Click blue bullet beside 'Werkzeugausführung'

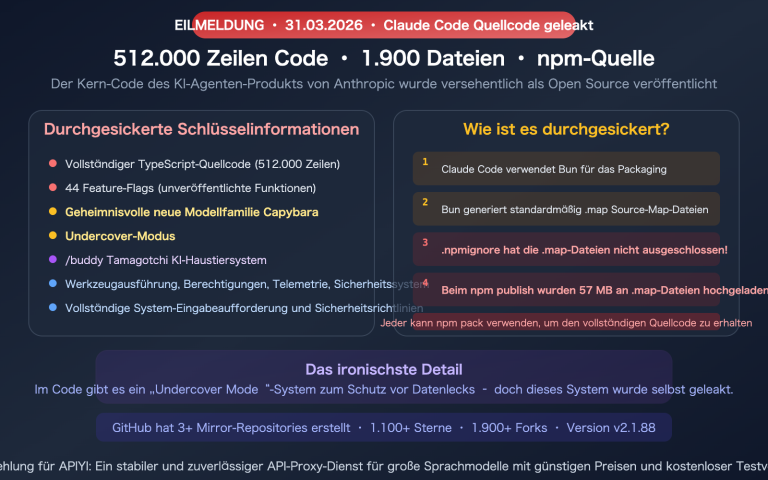[53, 283]
